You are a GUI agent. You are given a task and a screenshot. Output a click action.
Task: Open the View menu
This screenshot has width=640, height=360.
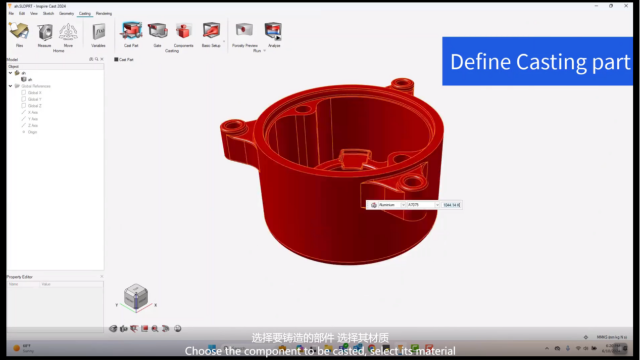(34, 13)
